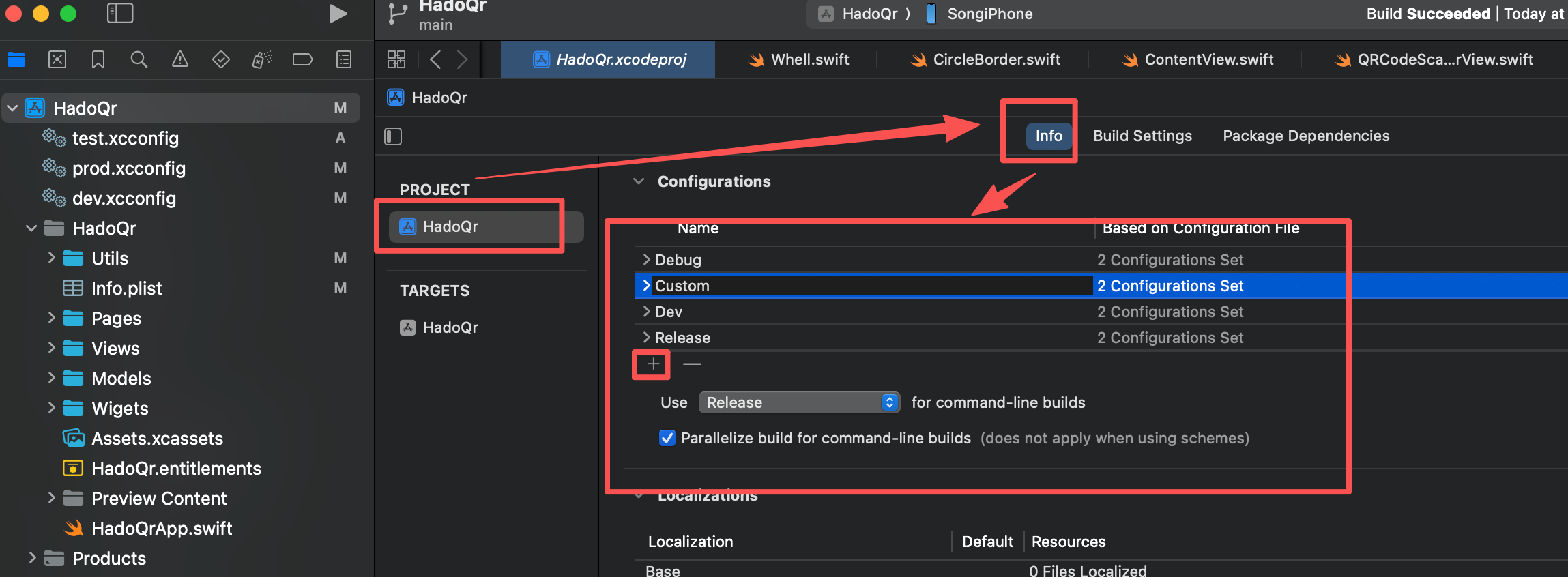Remove configuration with minus button
Image resolution: width=1568 pixels, height=577 pixels.
click(x=692, y=364)
